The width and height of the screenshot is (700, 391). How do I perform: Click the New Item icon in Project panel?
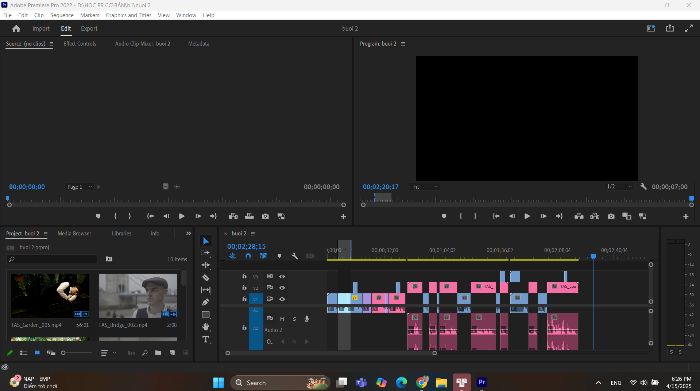pos(172,353)
